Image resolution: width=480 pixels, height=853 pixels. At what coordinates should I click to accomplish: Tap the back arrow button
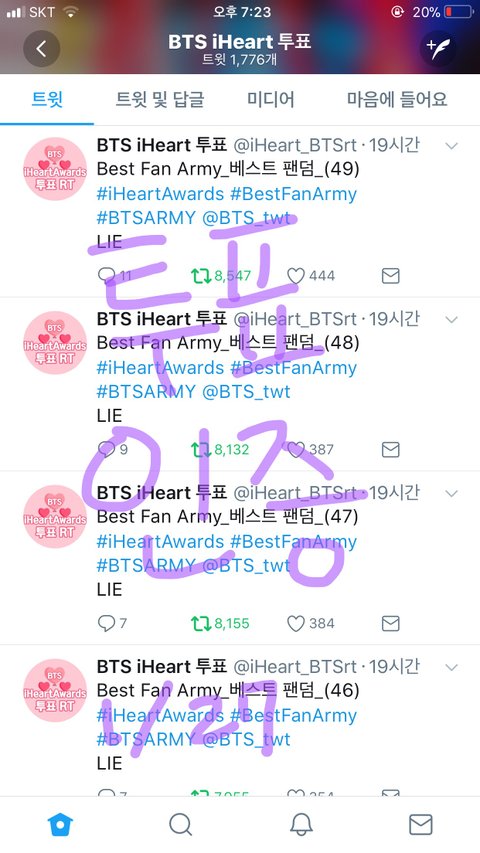(41, 49)
